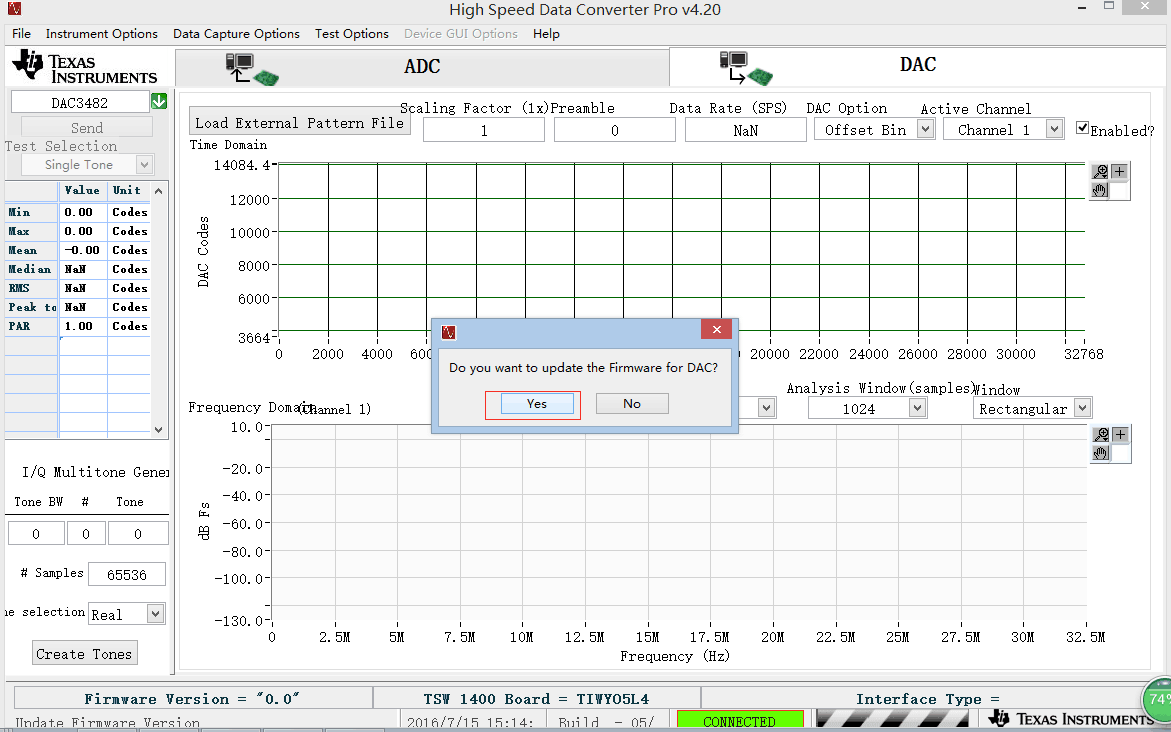Click the PAR value 1.00 cell
This screenshot has height=732, width=1171.
[x=83, y=326]
